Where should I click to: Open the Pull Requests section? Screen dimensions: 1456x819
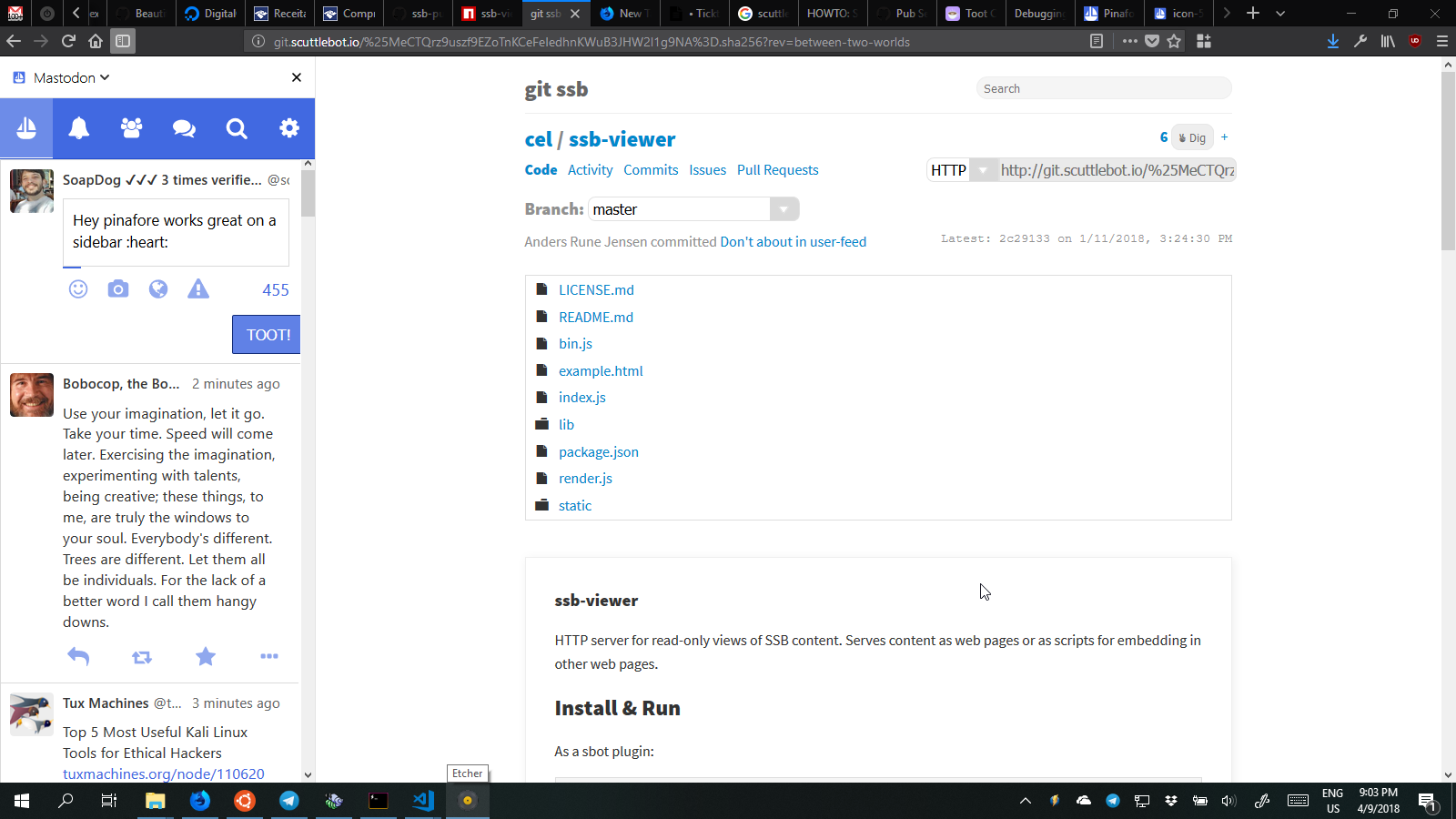pos(778,170)
